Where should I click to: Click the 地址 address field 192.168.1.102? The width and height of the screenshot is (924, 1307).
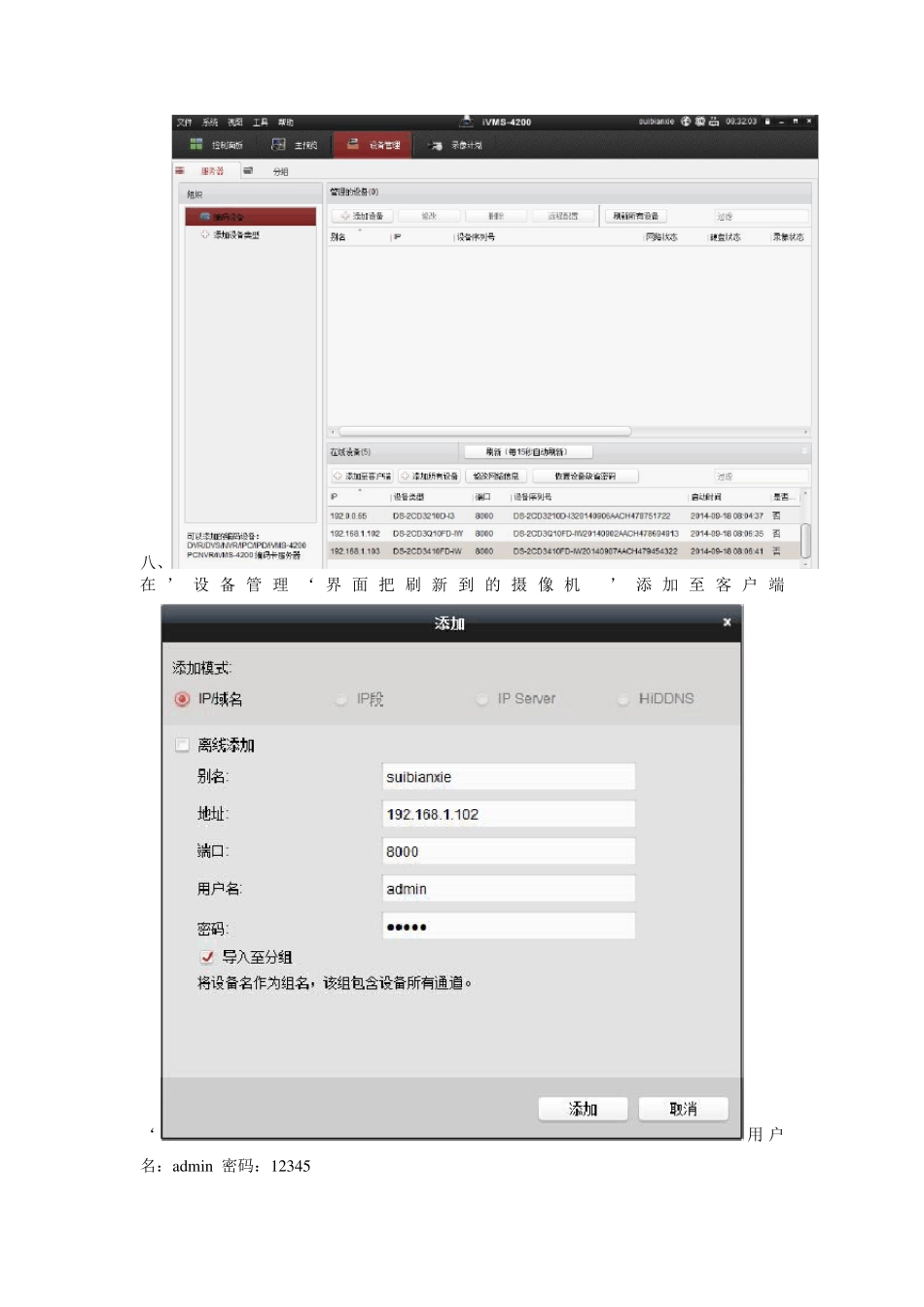point(509,814)
